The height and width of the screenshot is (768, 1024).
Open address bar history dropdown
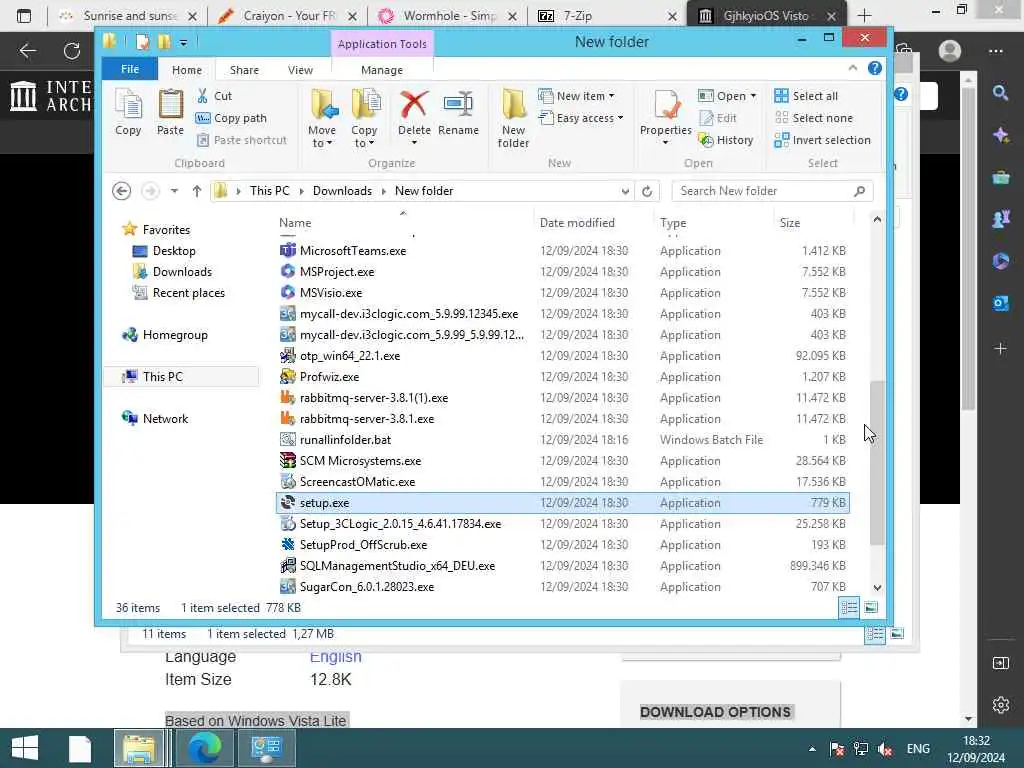pos(625,191)
